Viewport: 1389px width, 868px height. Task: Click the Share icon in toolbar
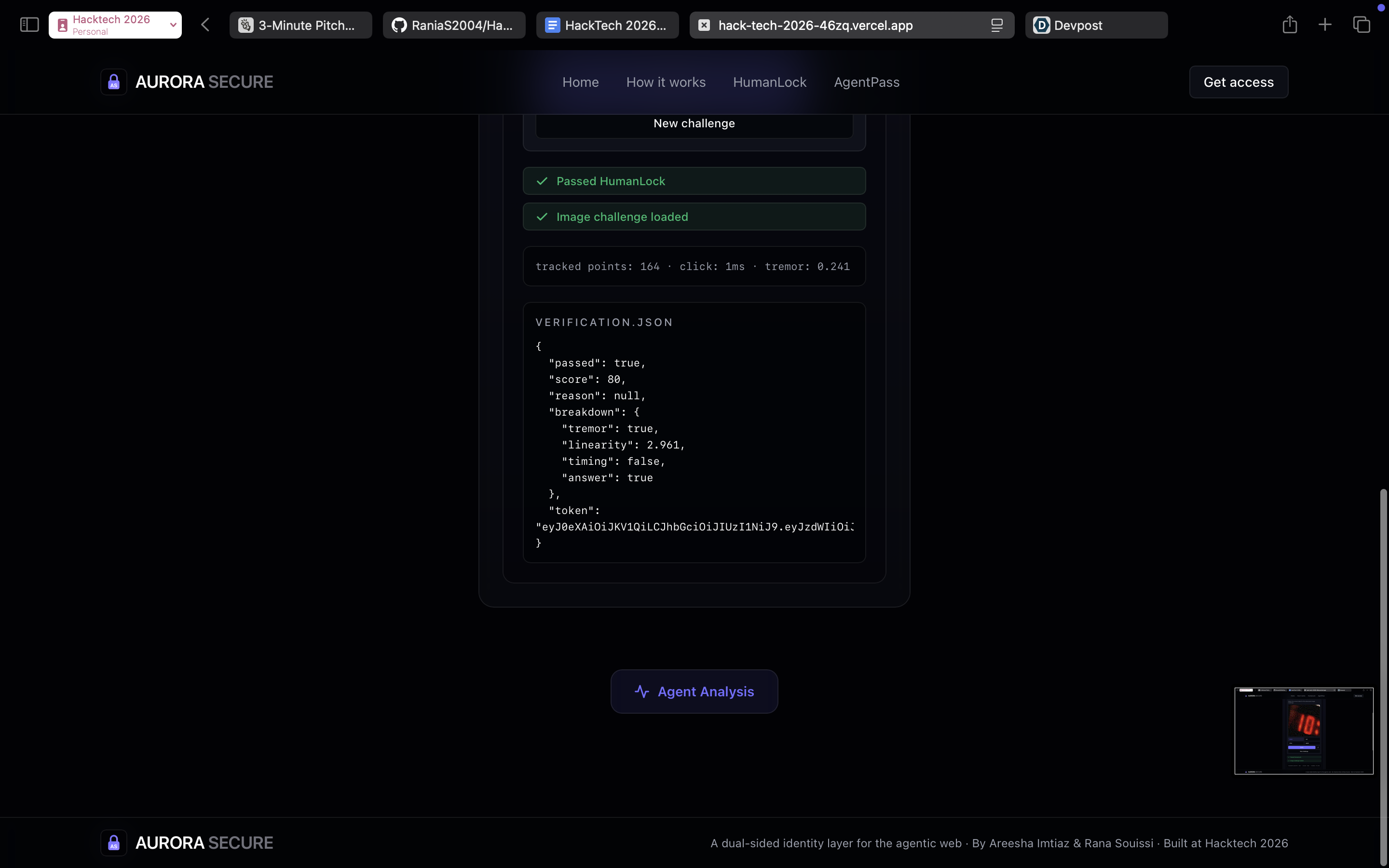1290,25
